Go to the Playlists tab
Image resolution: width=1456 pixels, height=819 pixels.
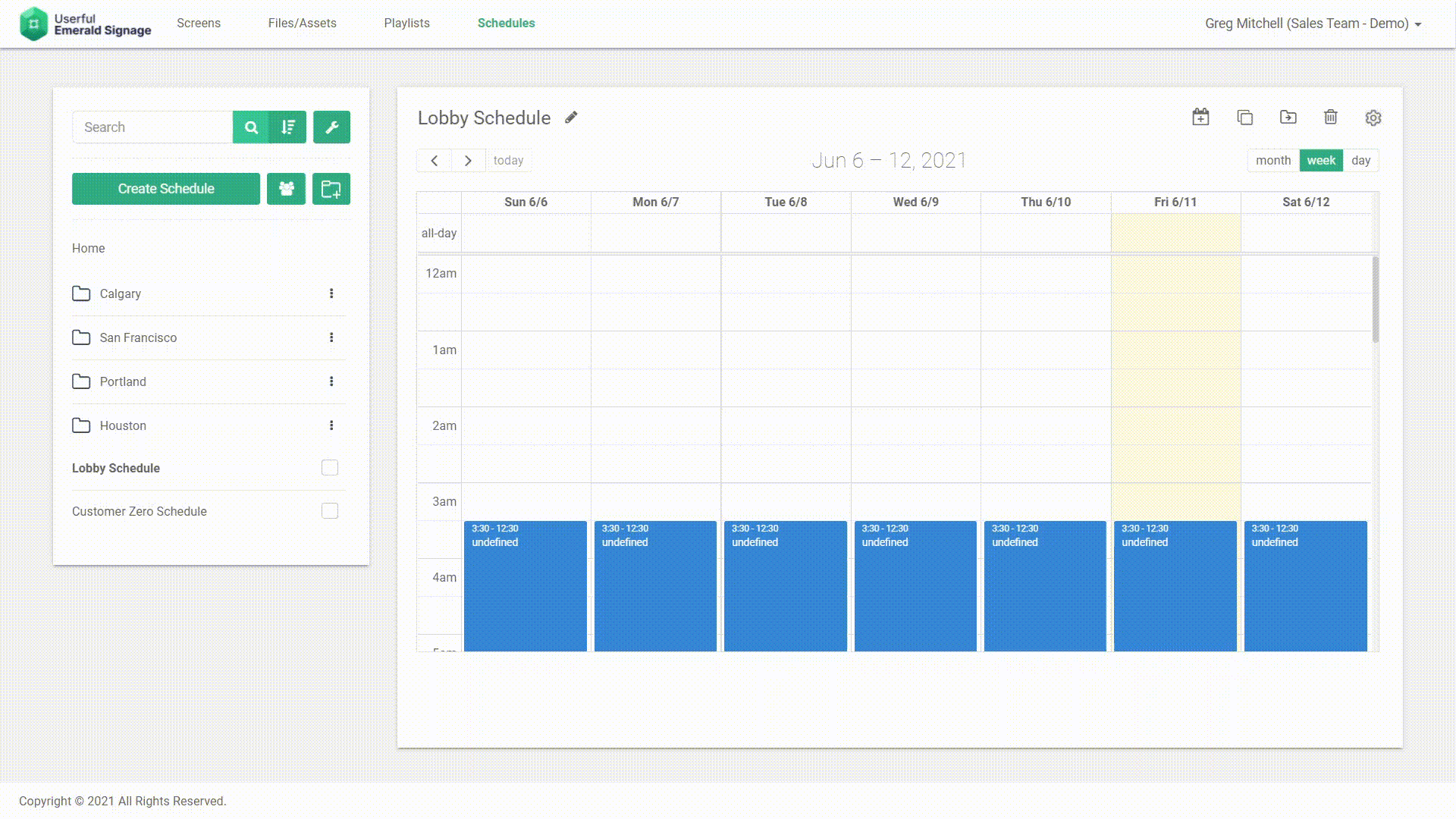[x=406, y=24]
